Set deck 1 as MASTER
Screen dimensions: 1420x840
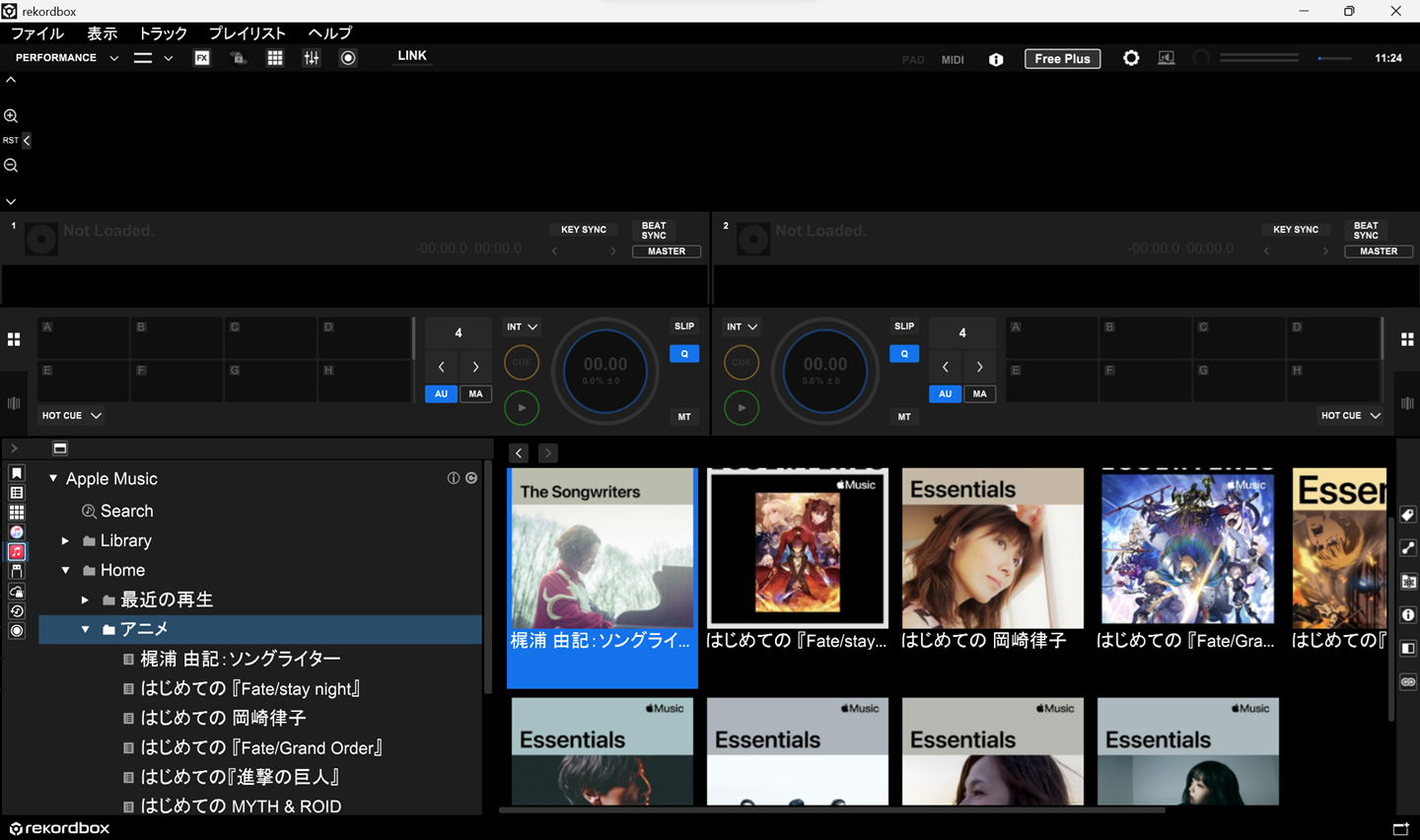tap(667, 251)
